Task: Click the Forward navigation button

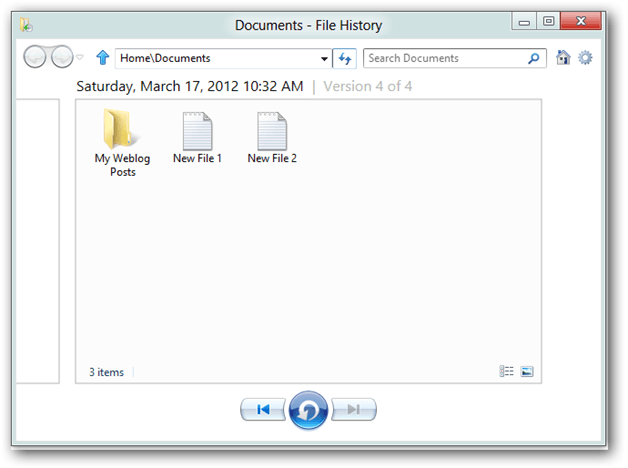Action: pyautogui.click(x=62, y=58)
